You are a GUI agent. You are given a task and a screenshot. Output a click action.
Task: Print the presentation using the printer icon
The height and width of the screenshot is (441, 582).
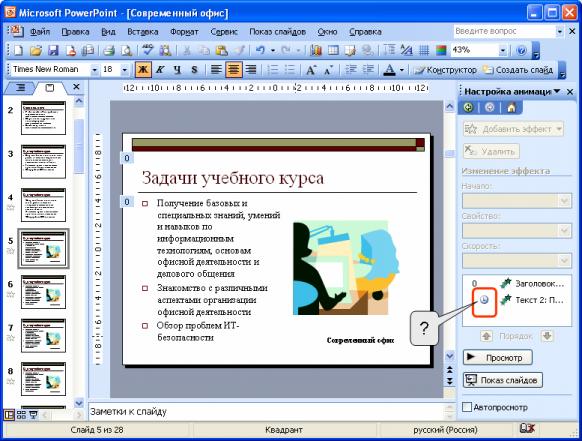click(109, 50)
